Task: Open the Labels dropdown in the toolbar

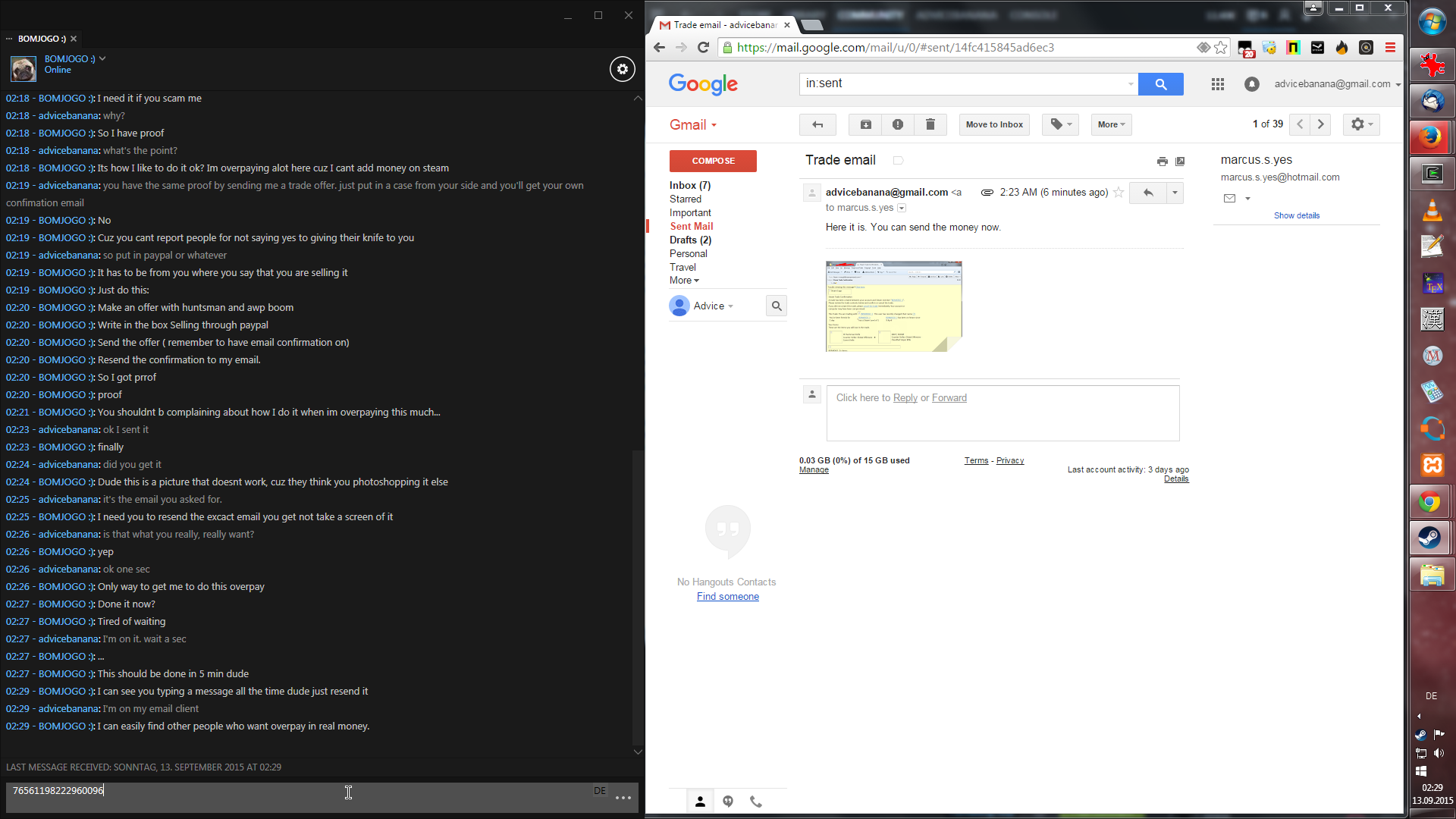Action: 1060,124
